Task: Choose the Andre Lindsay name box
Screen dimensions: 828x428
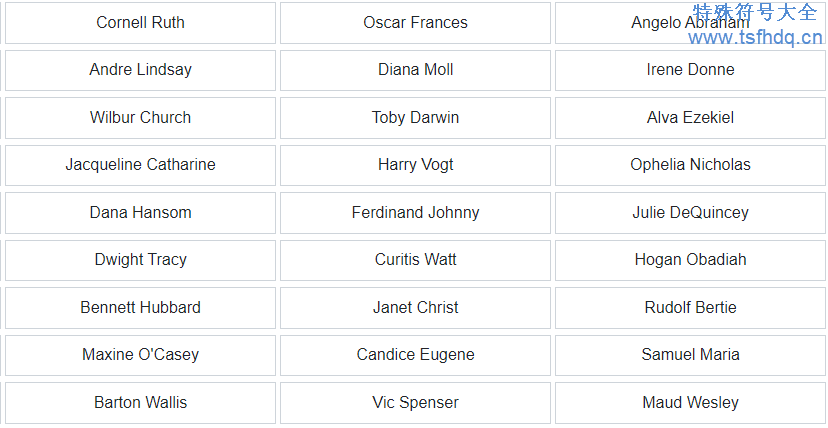Action: 140,70
